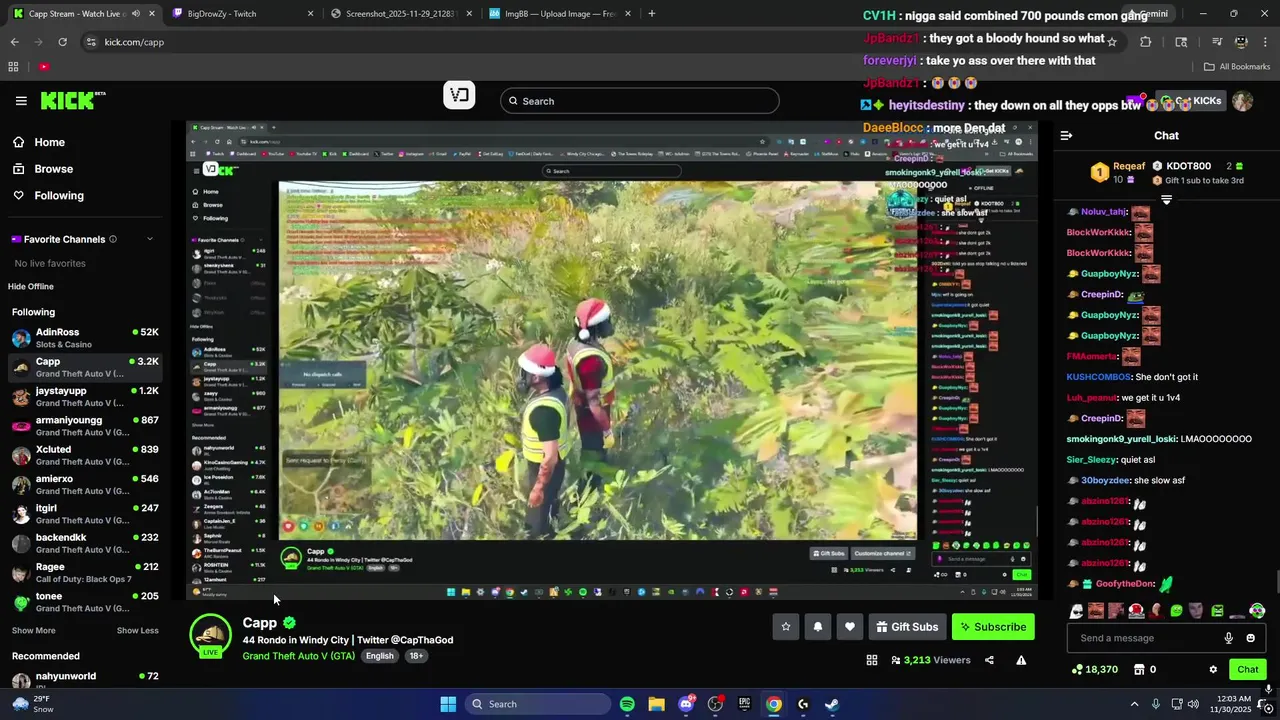Expand the gift leaderboard arrow under Reqeaf
The width and height of the screenshot is (1280, 720).
tap(1166, 200)
